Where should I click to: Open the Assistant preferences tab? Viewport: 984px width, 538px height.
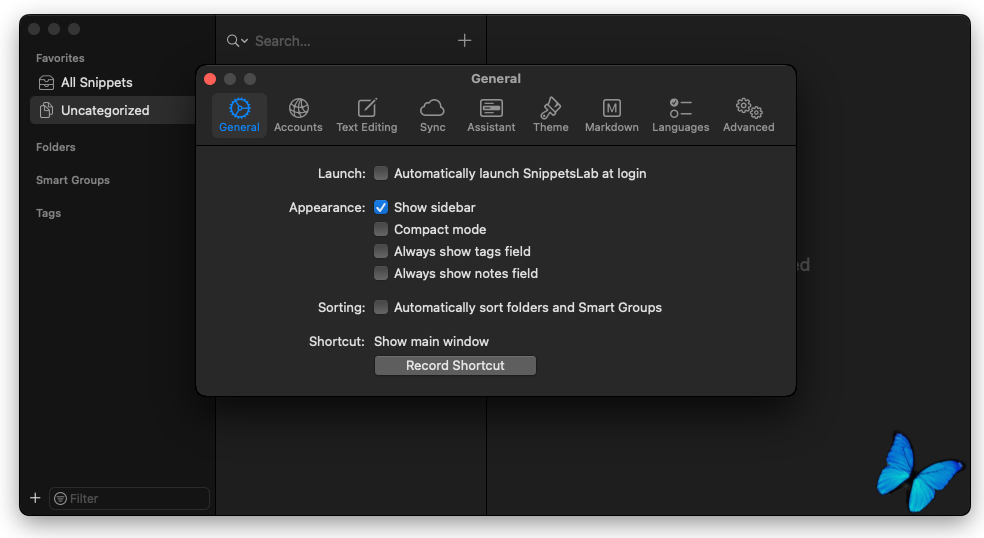click(x=491, y=116)
